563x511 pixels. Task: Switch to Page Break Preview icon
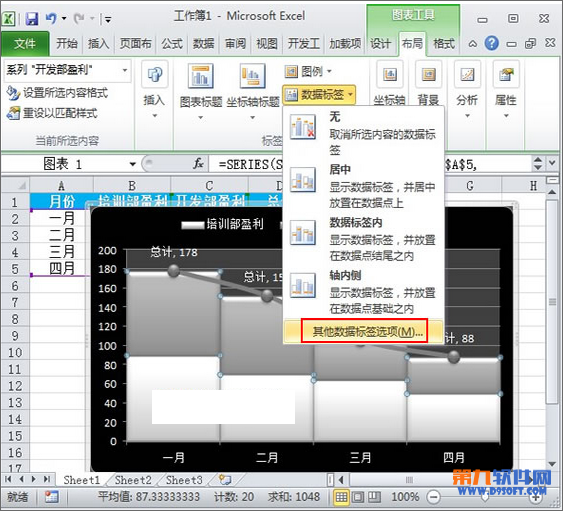coord(374,497)
